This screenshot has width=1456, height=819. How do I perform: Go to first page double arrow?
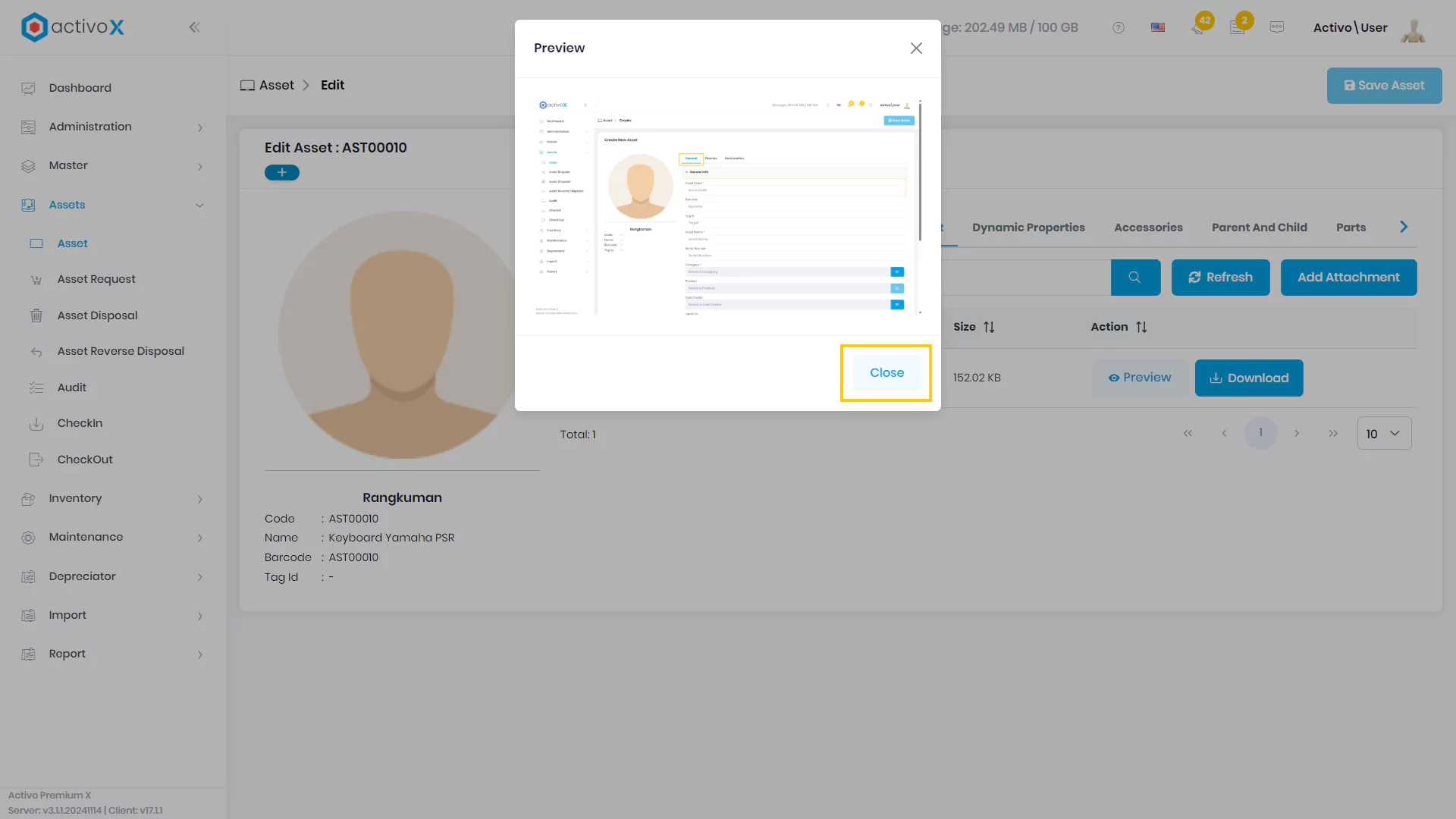pos(1188,434)
